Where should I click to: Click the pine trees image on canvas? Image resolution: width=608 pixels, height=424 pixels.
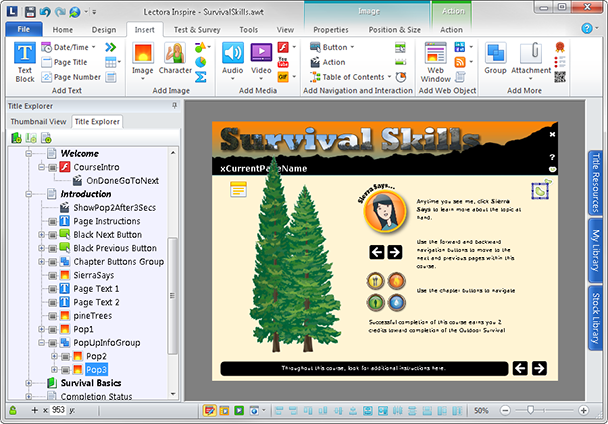(295, 256)
